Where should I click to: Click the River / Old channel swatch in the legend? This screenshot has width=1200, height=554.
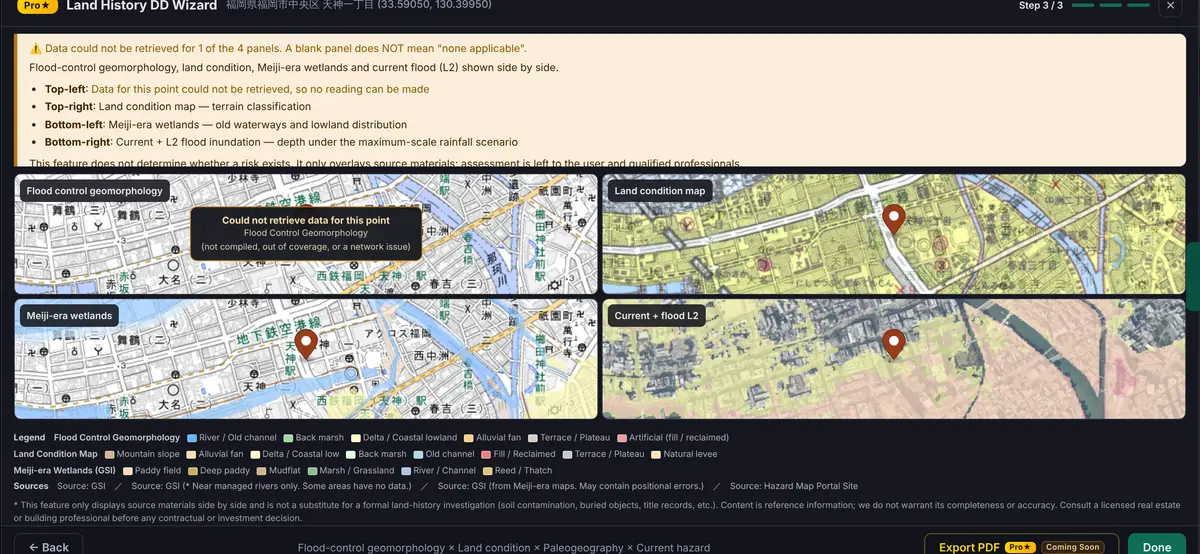click(x=191, y=438)
